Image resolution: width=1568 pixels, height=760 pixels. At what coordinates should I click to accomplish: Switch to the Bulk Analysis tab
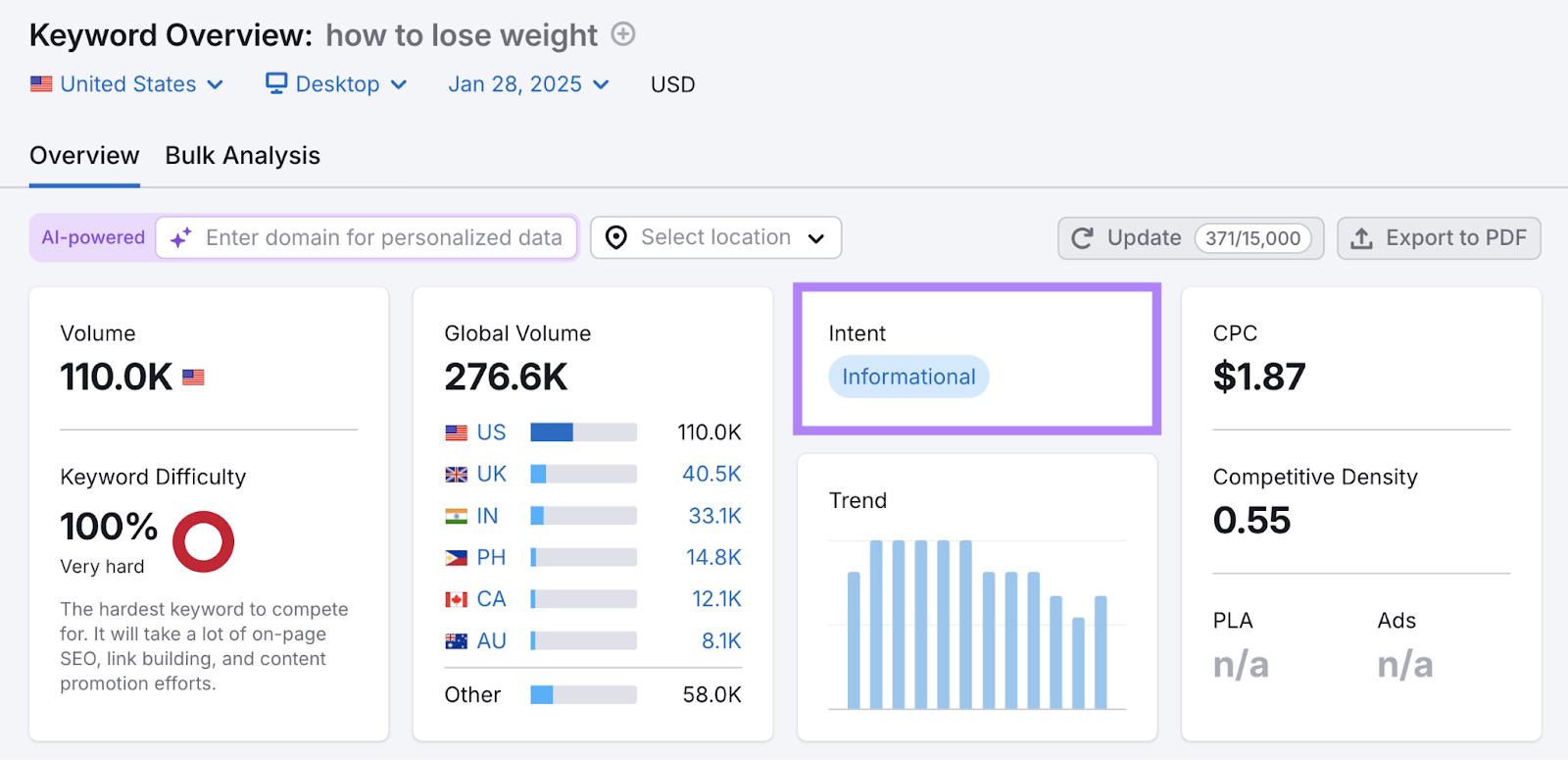[x=241, y=155]
